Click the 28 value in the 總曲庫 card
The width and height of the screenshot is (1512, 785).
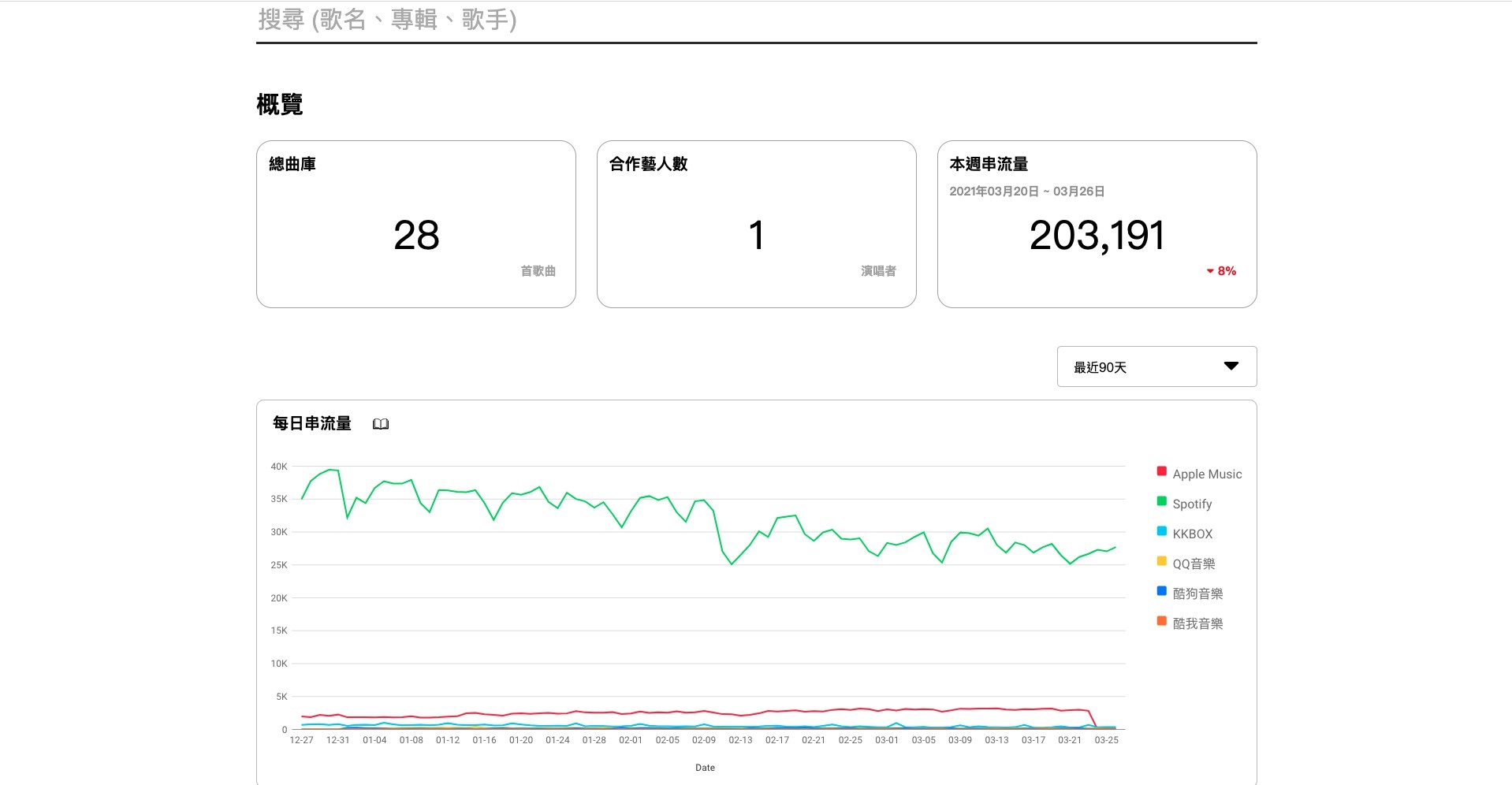coord(416,235)
